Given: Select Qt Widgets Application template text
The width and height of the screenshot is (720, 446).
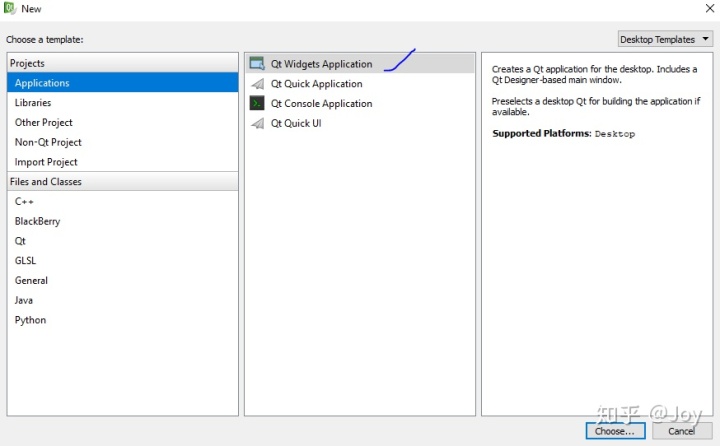Looking at the screenshot, I should point(321,64).
